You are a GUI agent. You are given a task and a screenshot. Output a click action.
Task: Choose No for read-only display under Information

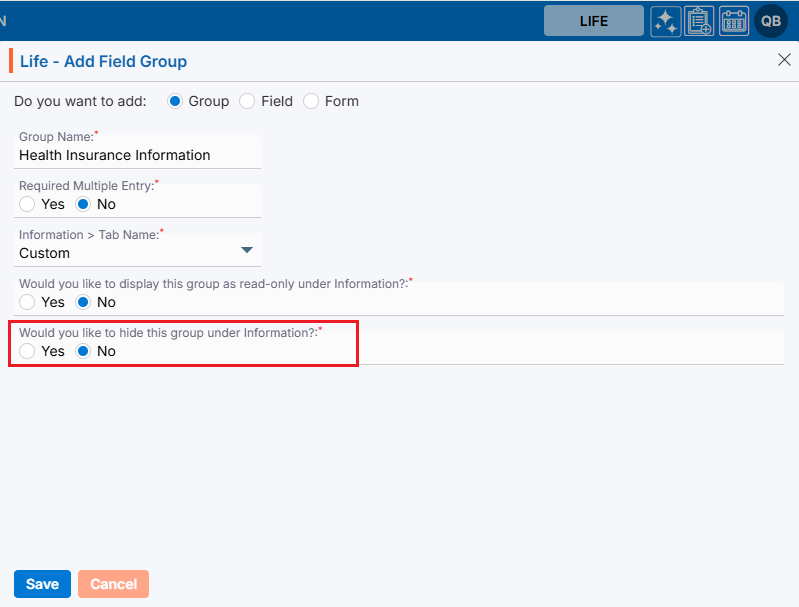coord(83,302)
